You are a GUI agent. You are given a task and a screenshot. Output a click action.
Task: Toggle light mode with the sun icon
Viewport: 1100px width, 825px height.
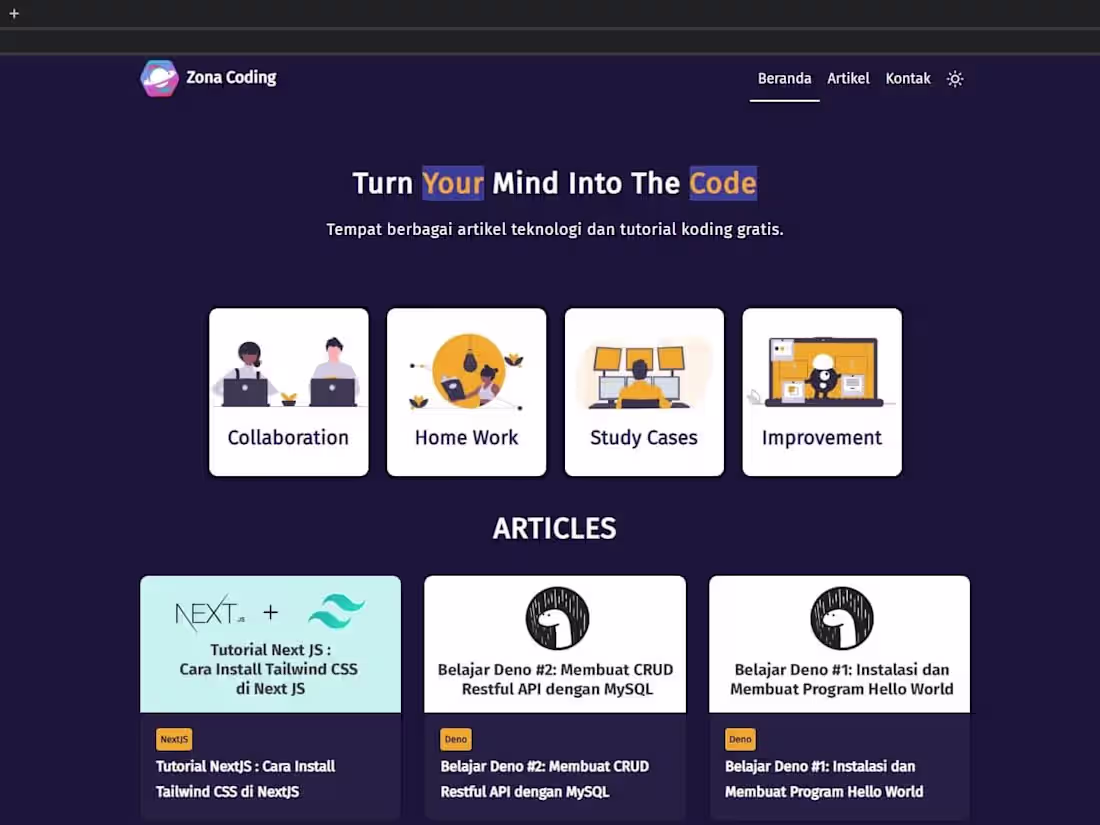pyautogui.click(x=955, y=78)
